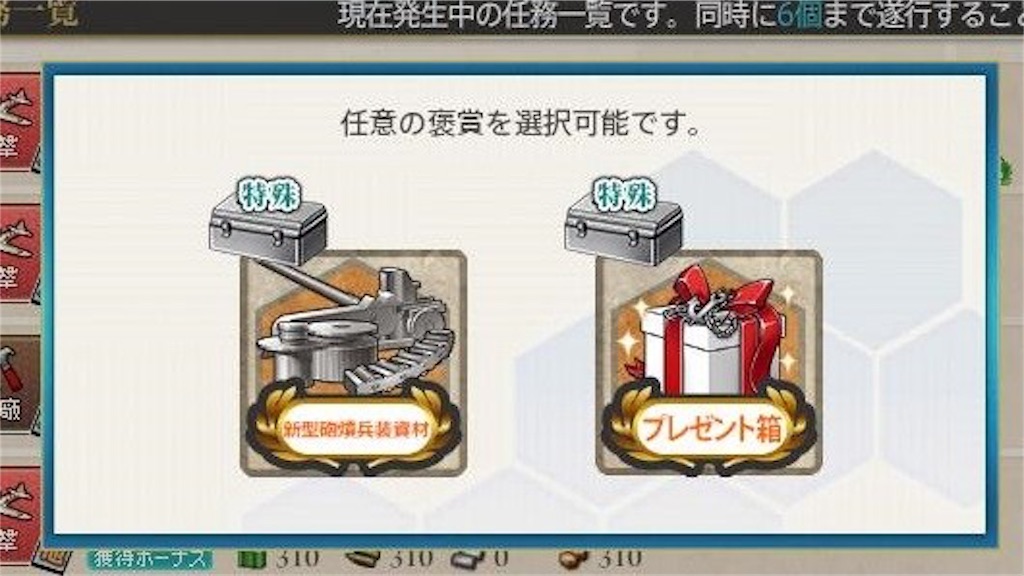Open the hammer arsenal quest tab
The image size is (1024, 576).
19,385
